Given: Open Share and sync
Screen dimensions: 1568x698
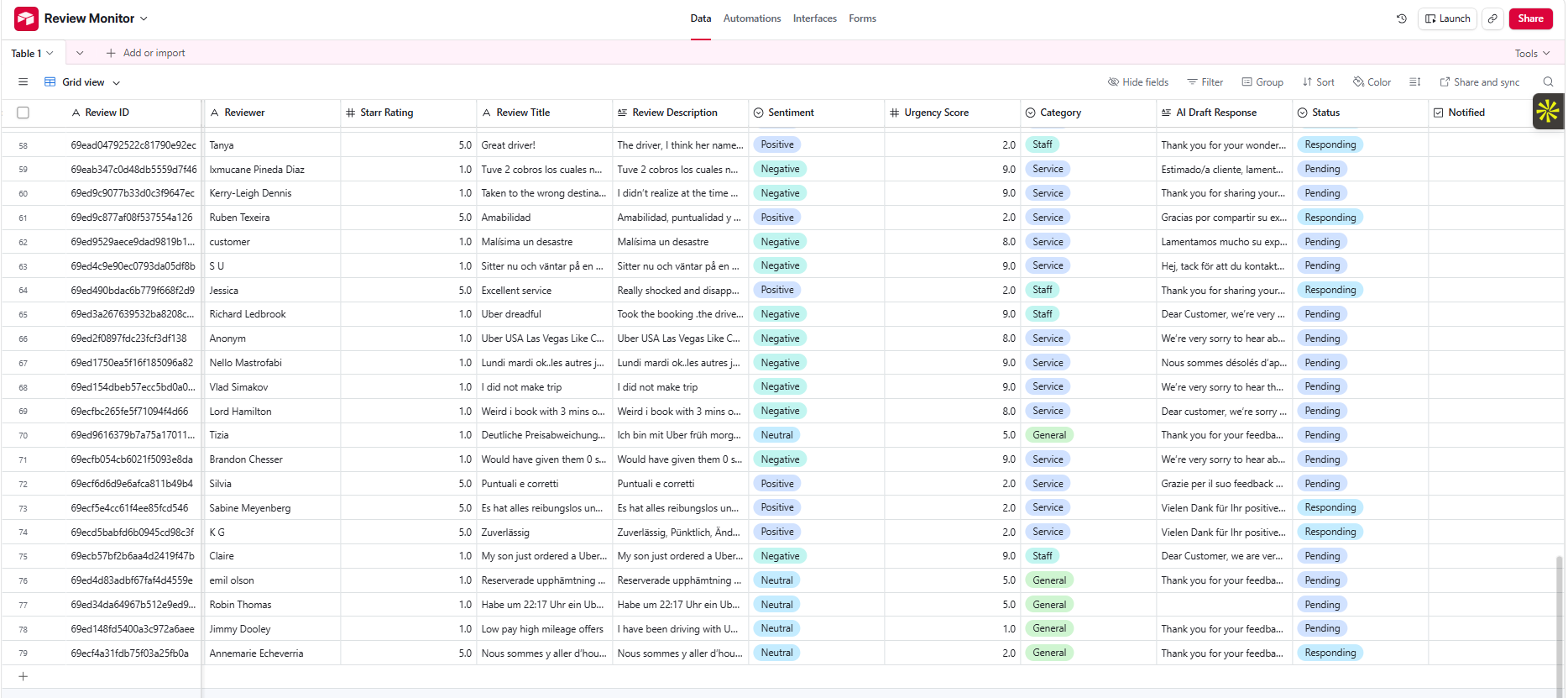Looking at the screenshot, I should click(x=1480, y=82).
